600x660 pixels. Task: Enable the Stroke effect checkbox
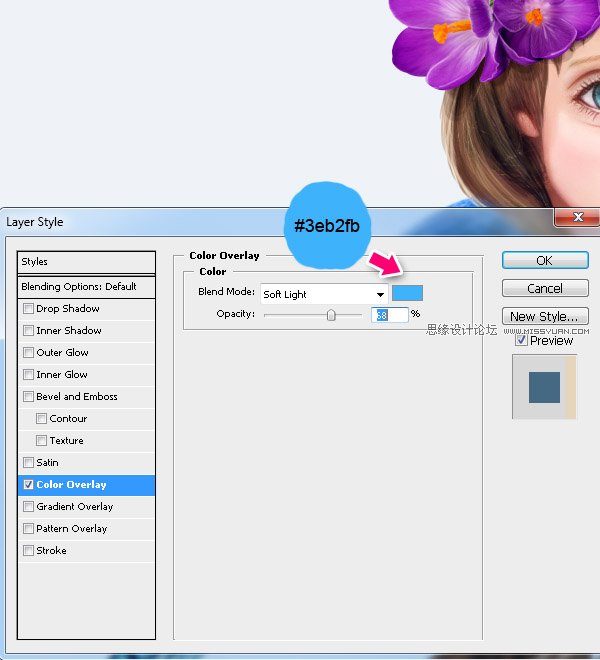28,551
